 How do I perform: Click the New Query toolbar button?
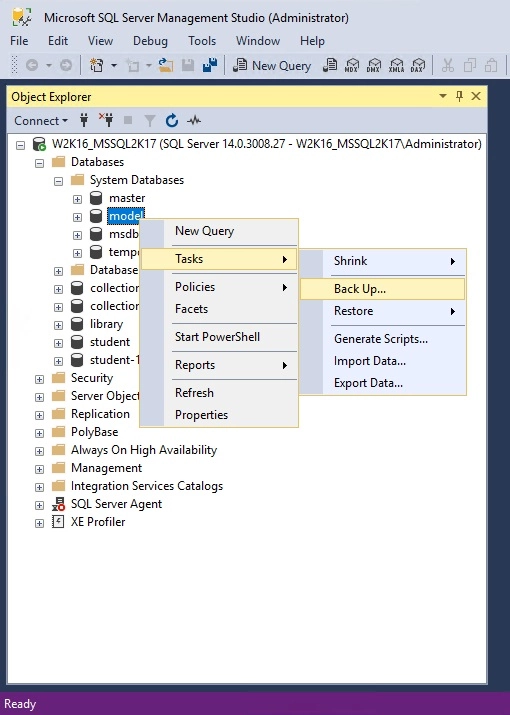272,66
